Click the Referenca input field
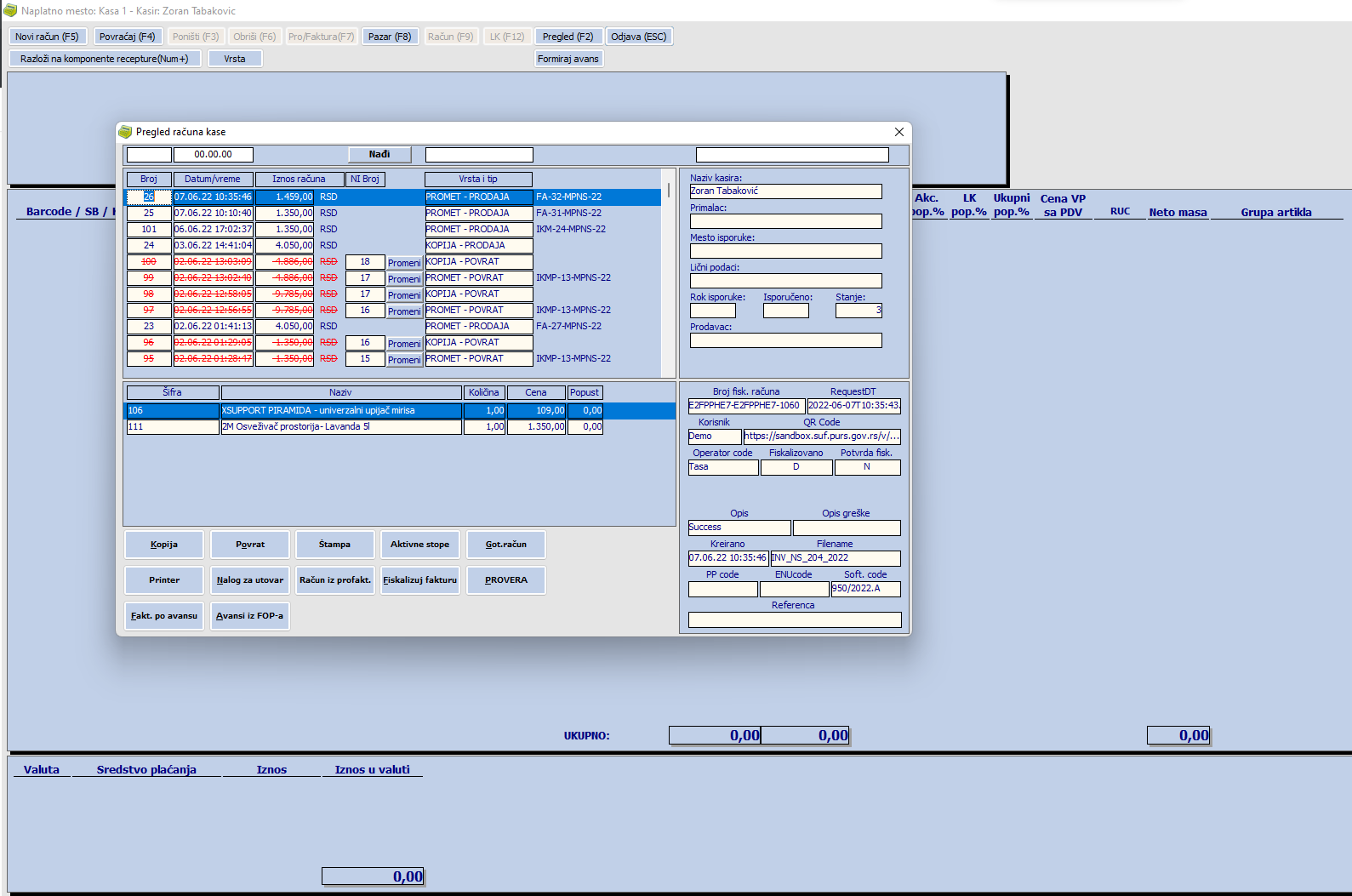The height and width of the screenshot is (896, 1352). tap(794, 620)
